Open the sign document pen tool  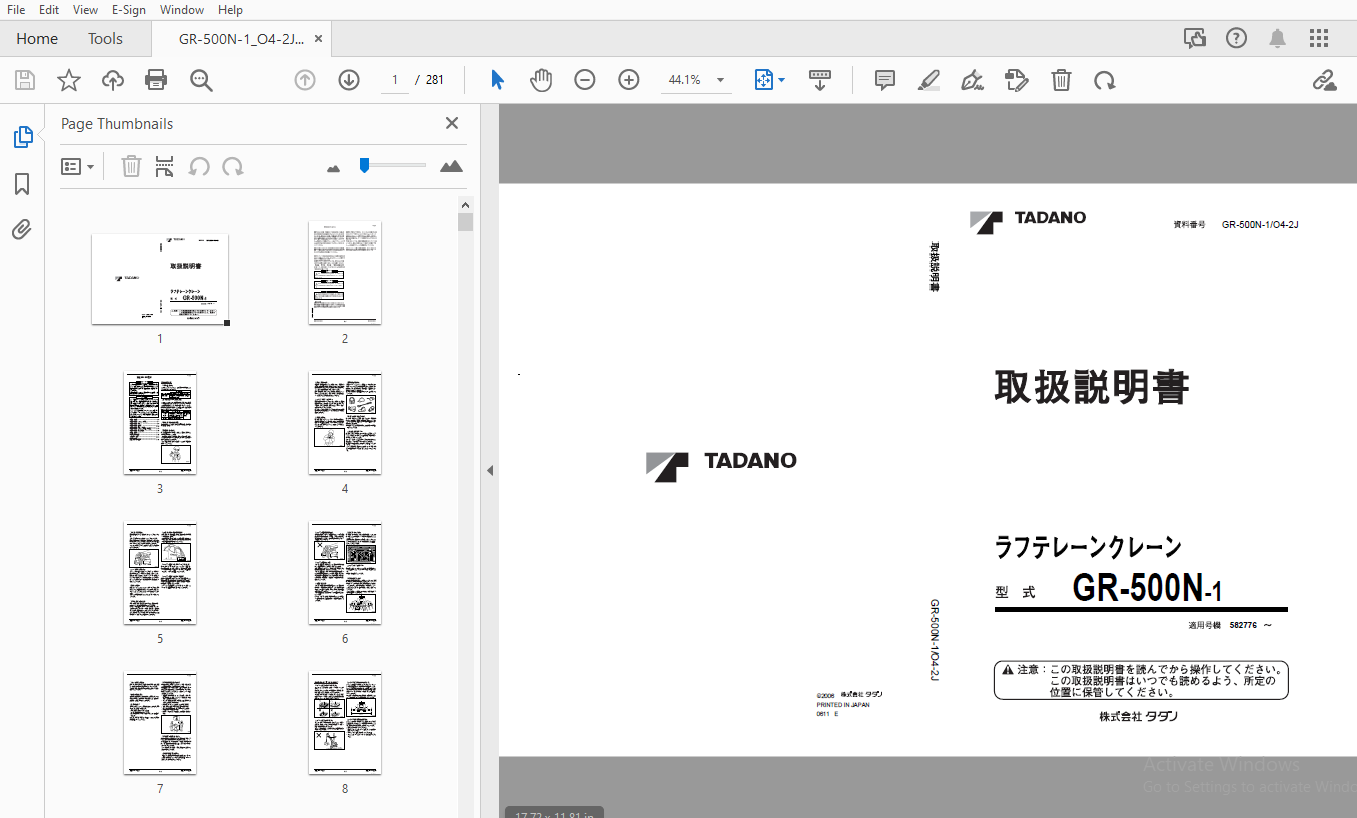972,80
